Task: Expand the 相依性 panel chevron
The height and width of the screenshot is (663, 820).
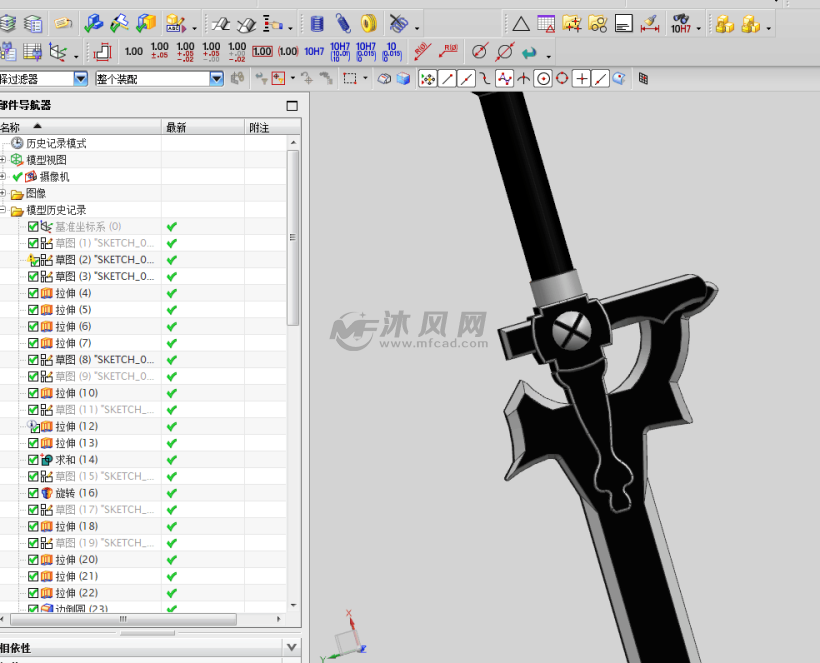Action: [292, 647]
